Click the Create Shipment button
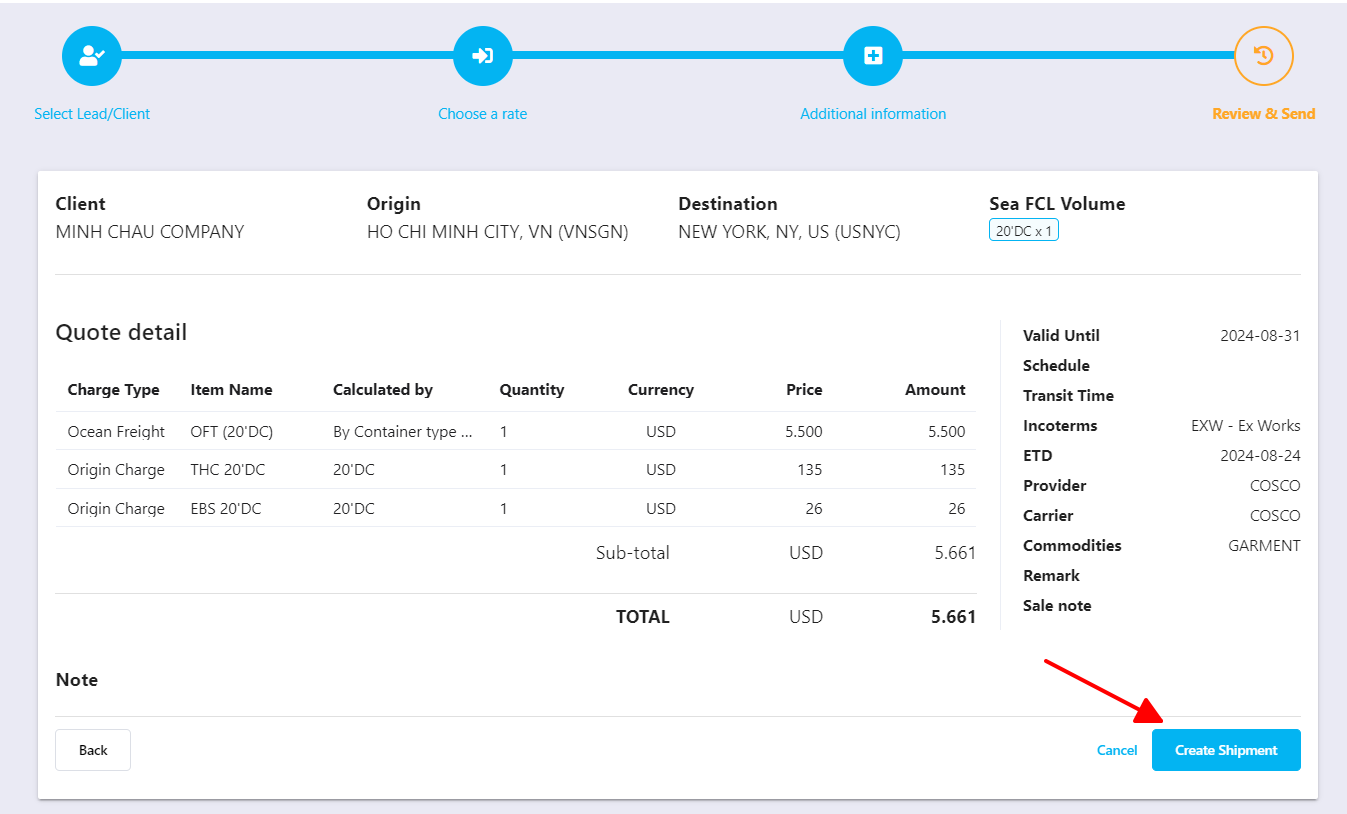The height and width of the screenshot is (814, 1347). [1226, 750]
